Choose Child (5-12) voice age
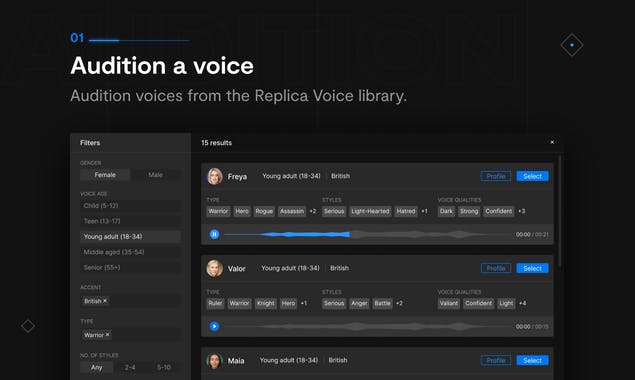This screenshot has width=635, height=380. point(130,206)
